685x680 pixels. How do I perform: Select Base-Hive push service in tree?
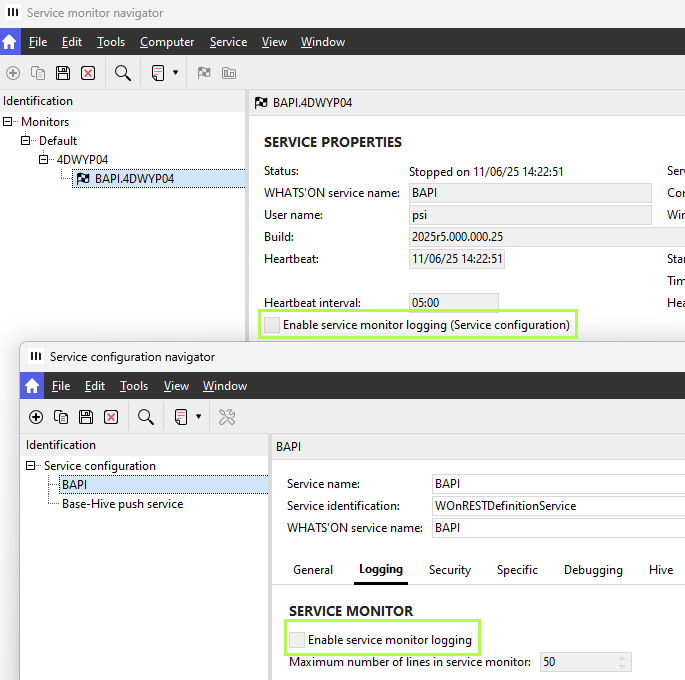click(x=122, y=504)
